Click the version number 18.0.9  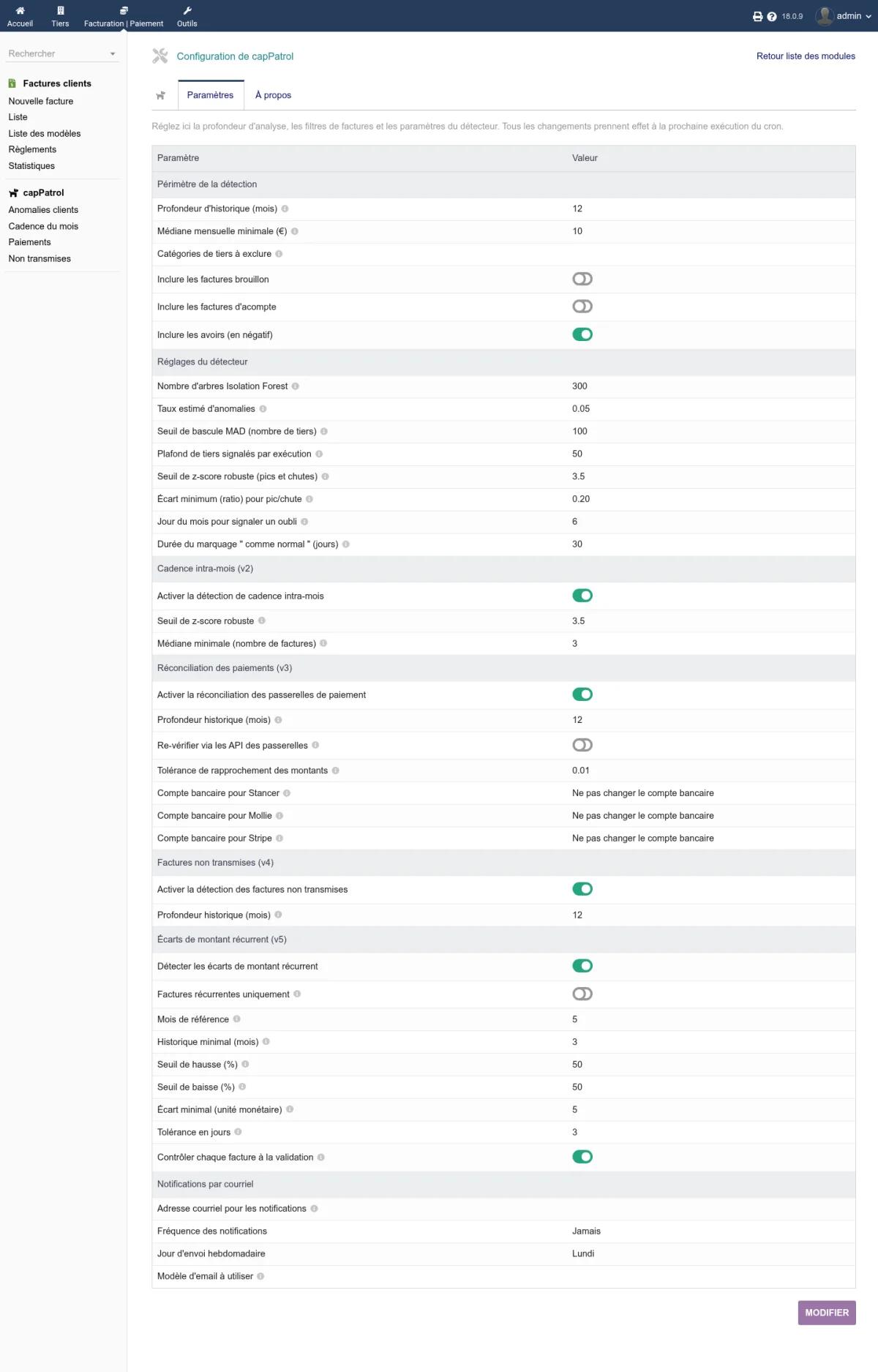[792, 16]
